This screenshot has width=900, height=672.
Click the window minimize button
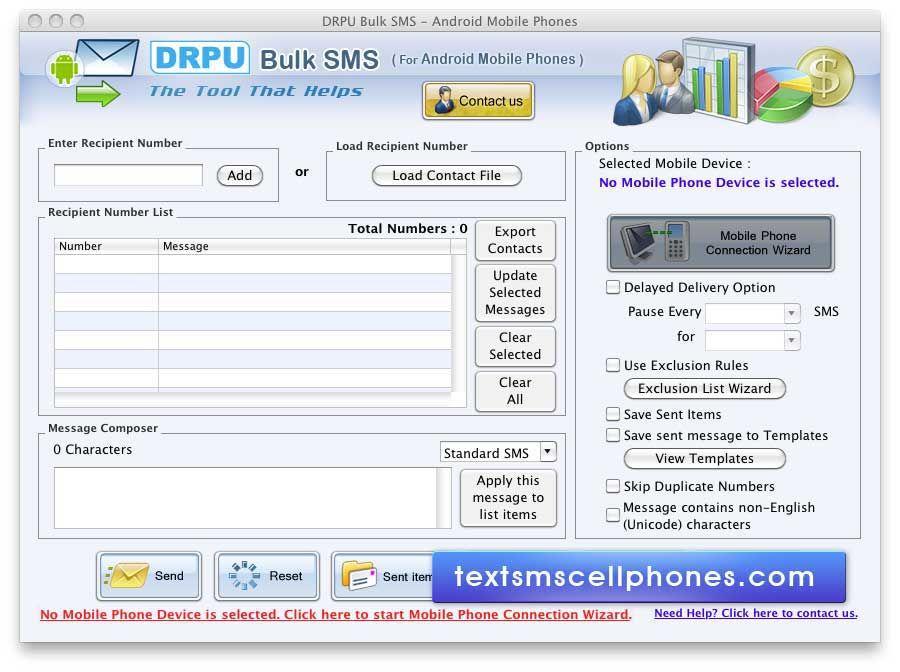[56, 21]
